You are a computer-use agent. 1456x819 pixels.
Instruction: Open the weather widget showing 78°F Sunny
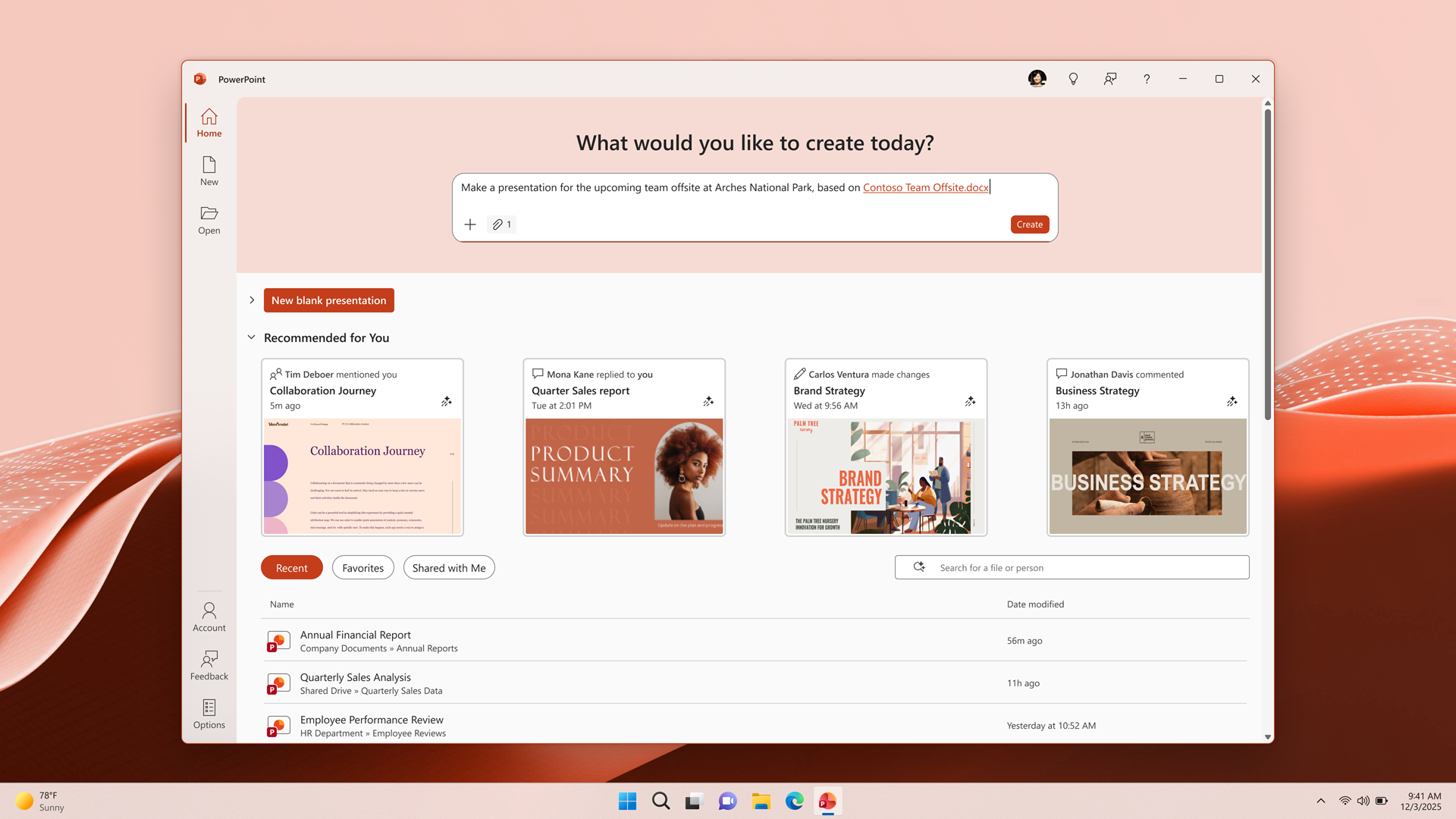(x=39, y=801)
